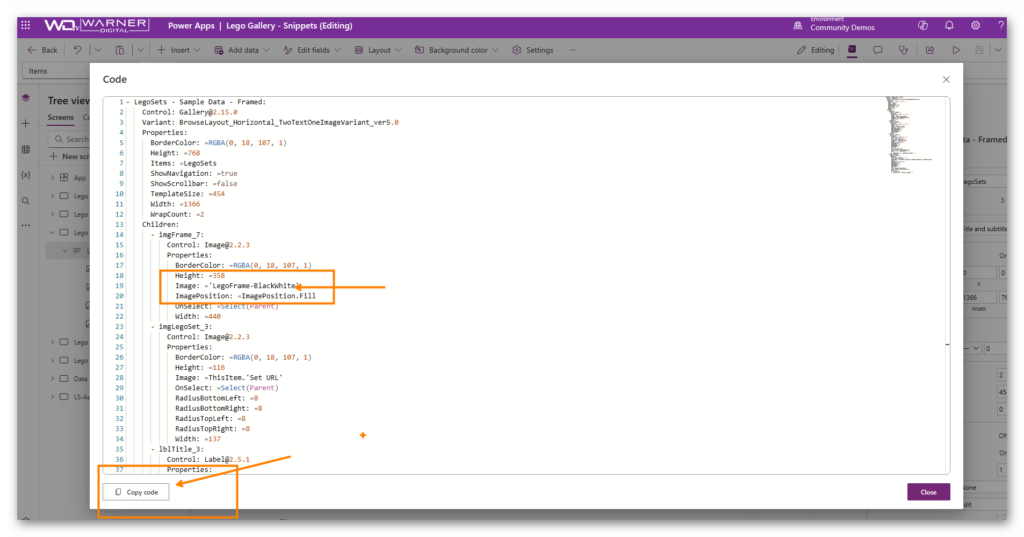
Task: Open the Data table sidebar icon
Action: coord(25,150)
